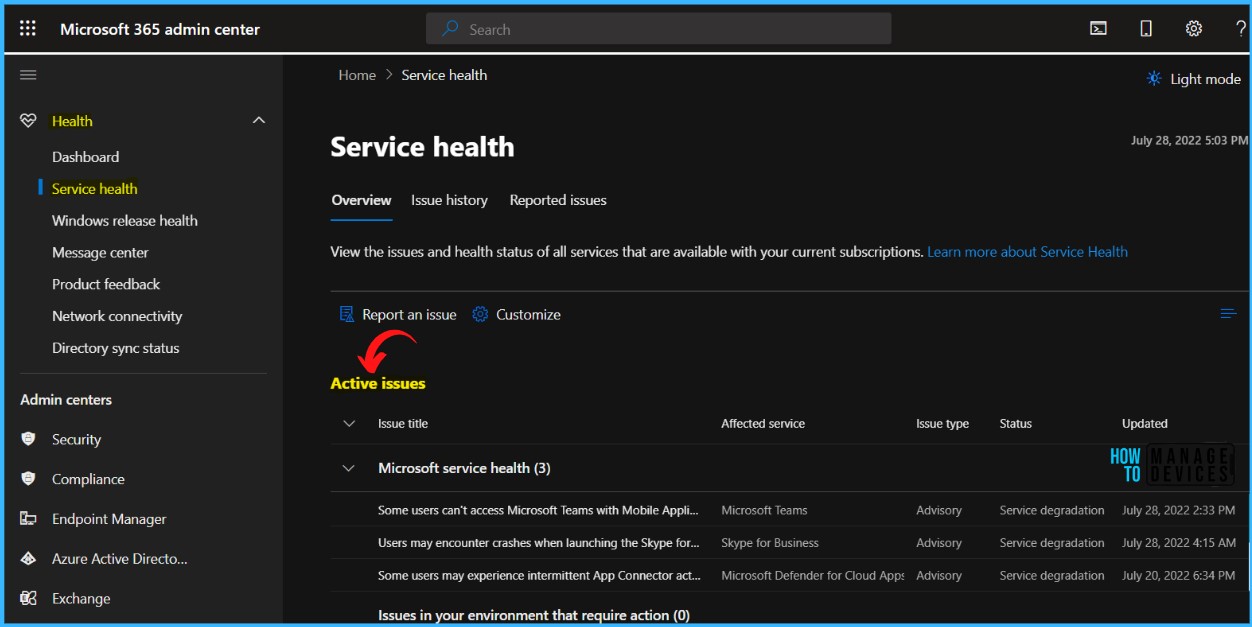This screenshot has height=627, width=1252.
Task: Toggle Light mode
Action: click(x=1194, y=79)
